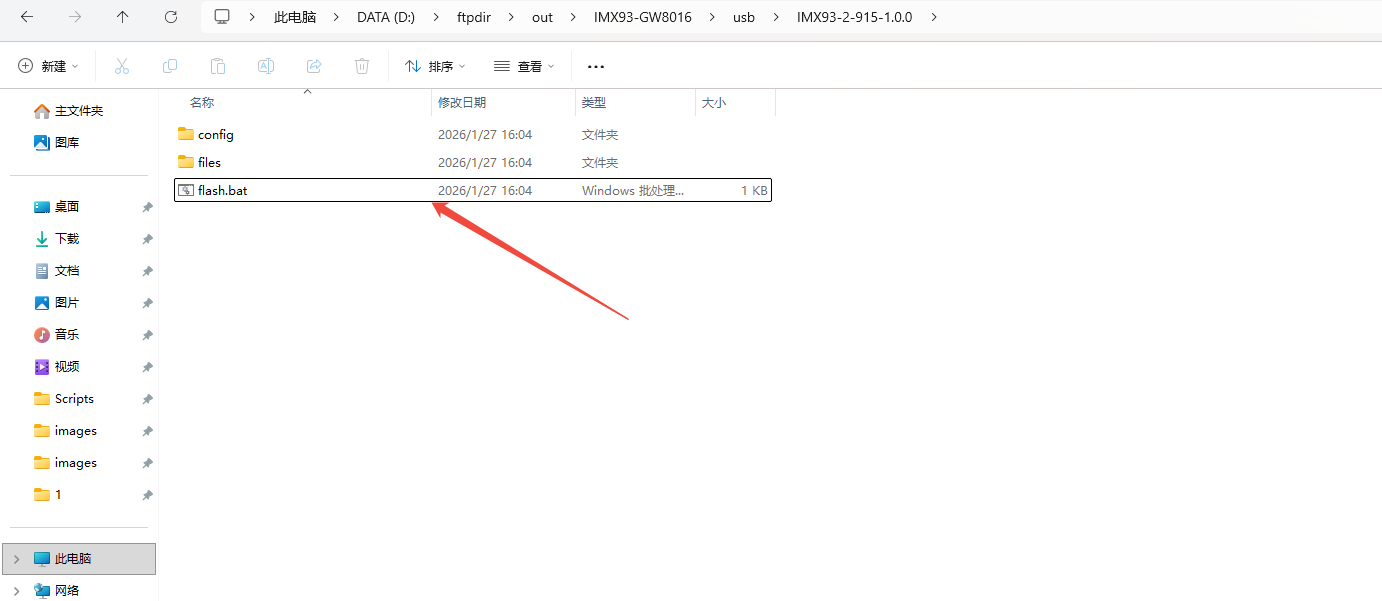The width and height of the screenshot is (1382, 601).
Task: Click the Paste clipboard icon
Action: point(218,66)
